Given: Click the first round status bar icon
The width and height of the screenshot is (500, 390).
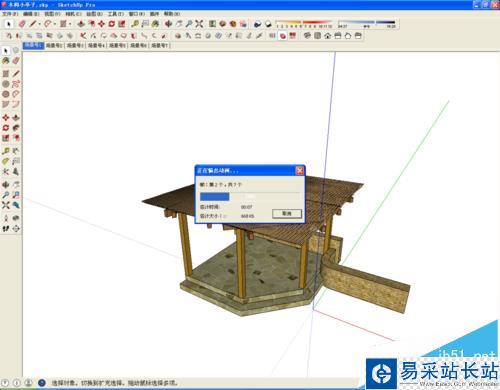Looking at the screenshot, I should 6,383.
